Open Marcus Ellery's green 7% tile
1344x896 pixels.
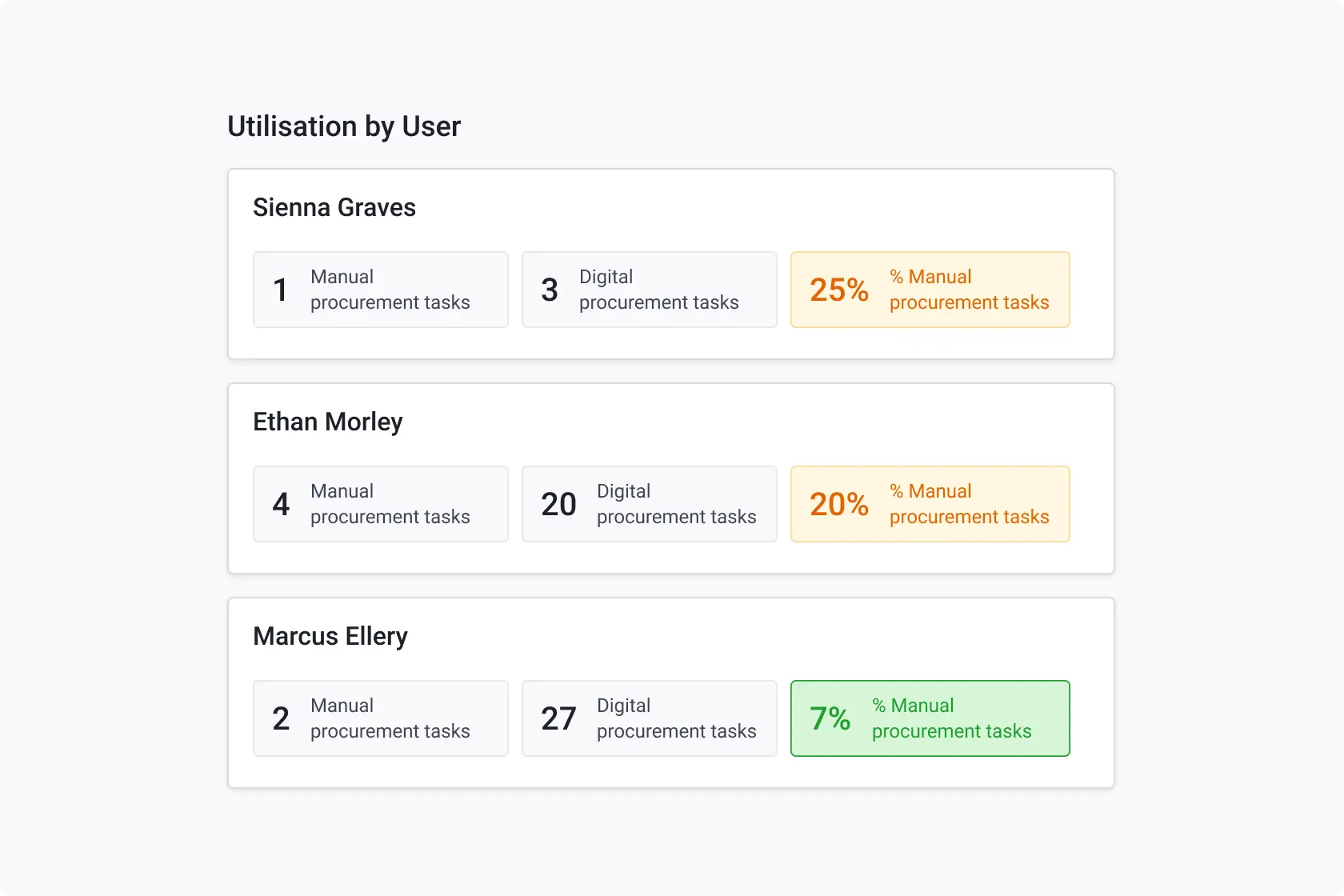click(930, 718)
